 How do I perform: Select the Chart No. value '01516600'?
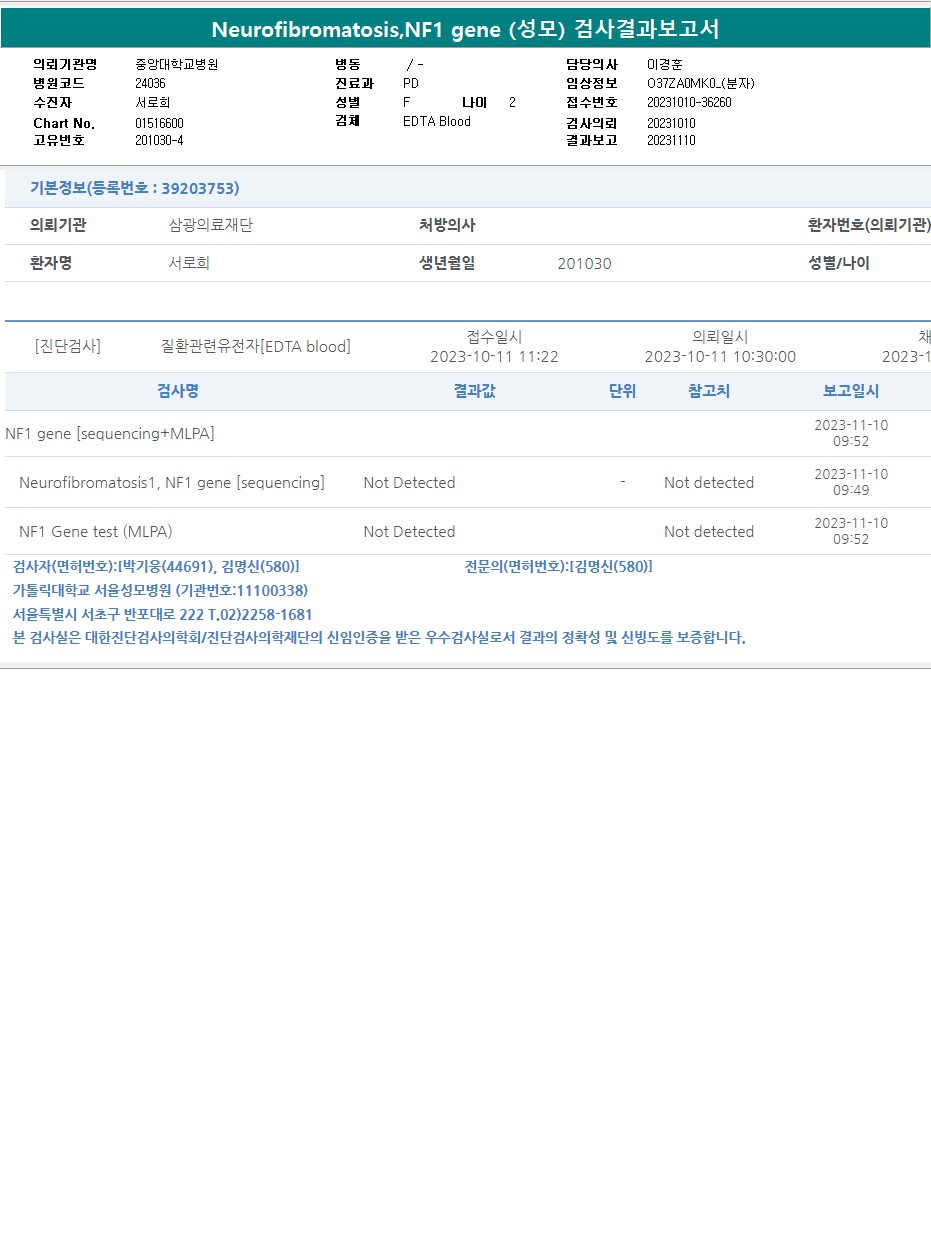pos(159,123)
